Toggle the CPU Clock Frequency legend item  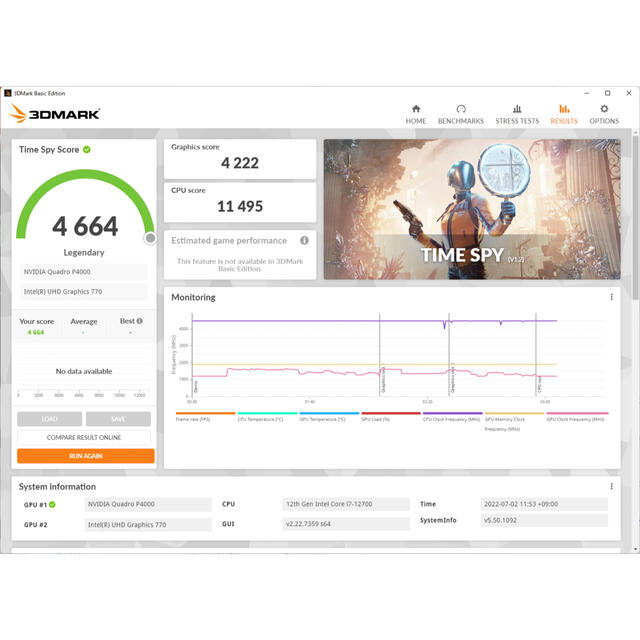(452, 417)
